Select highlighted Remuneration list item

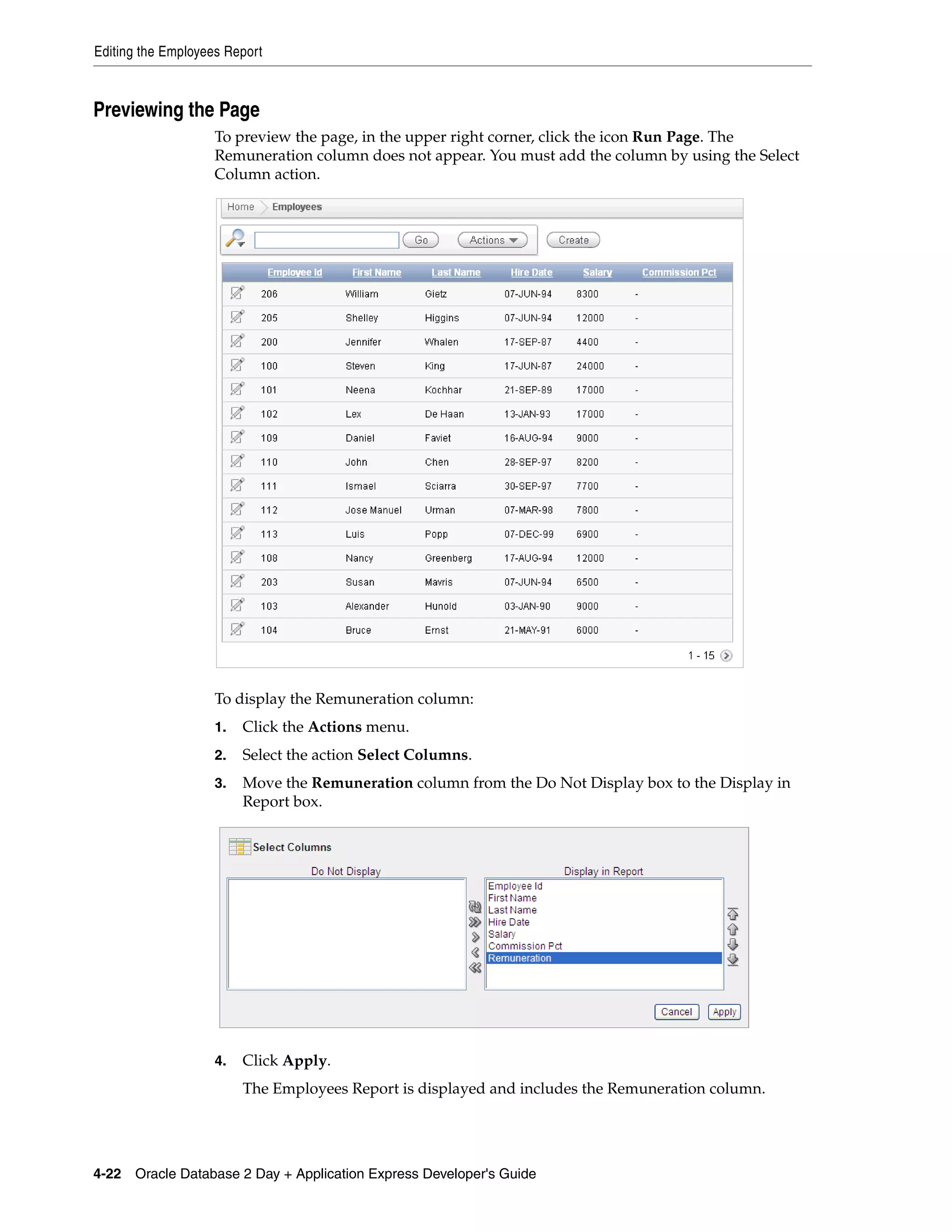(x=604, y=958)
